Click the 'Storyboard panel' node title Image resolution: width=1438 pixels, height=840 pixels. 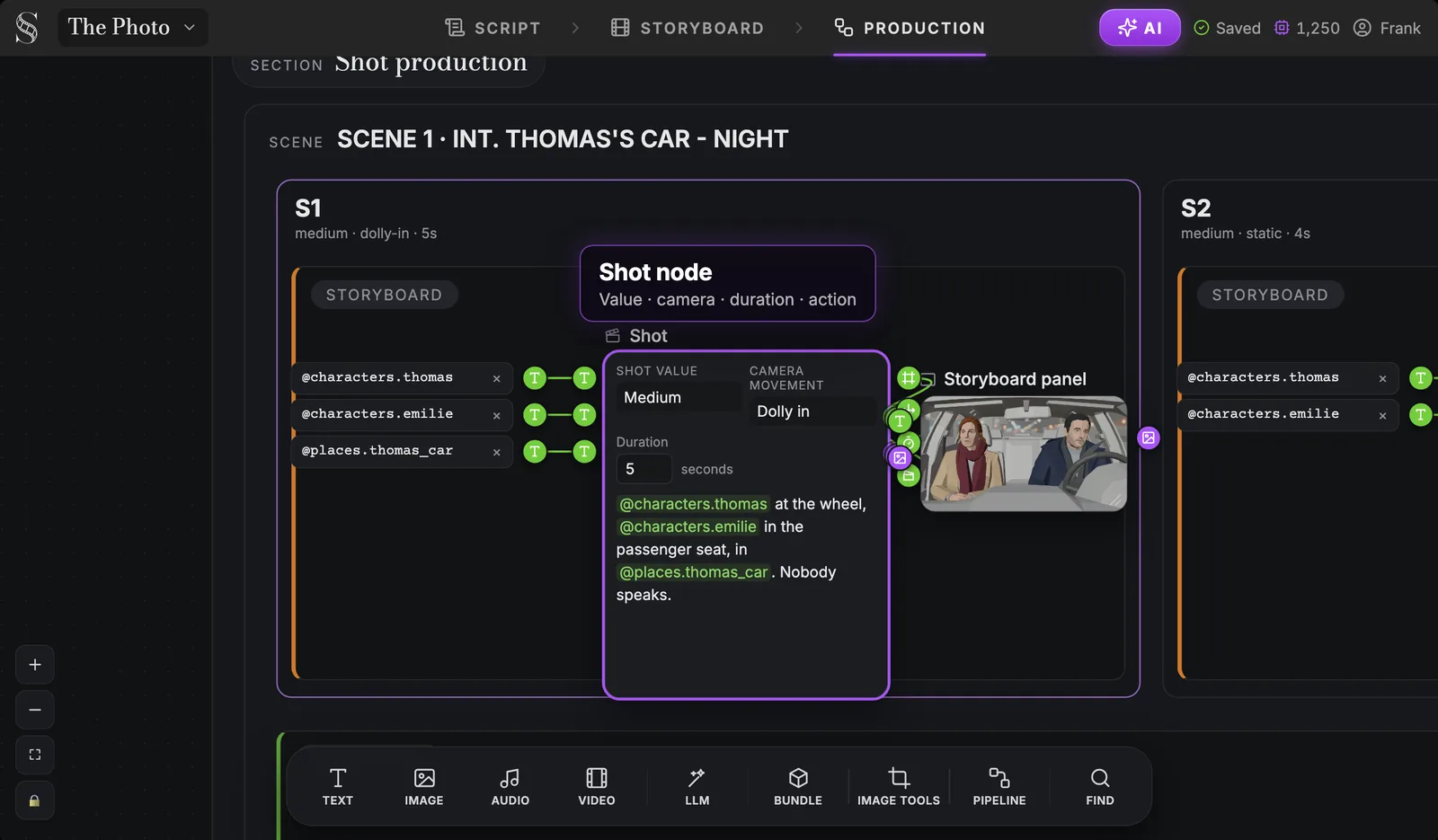pyautogui.click(x=1015, y=379)
